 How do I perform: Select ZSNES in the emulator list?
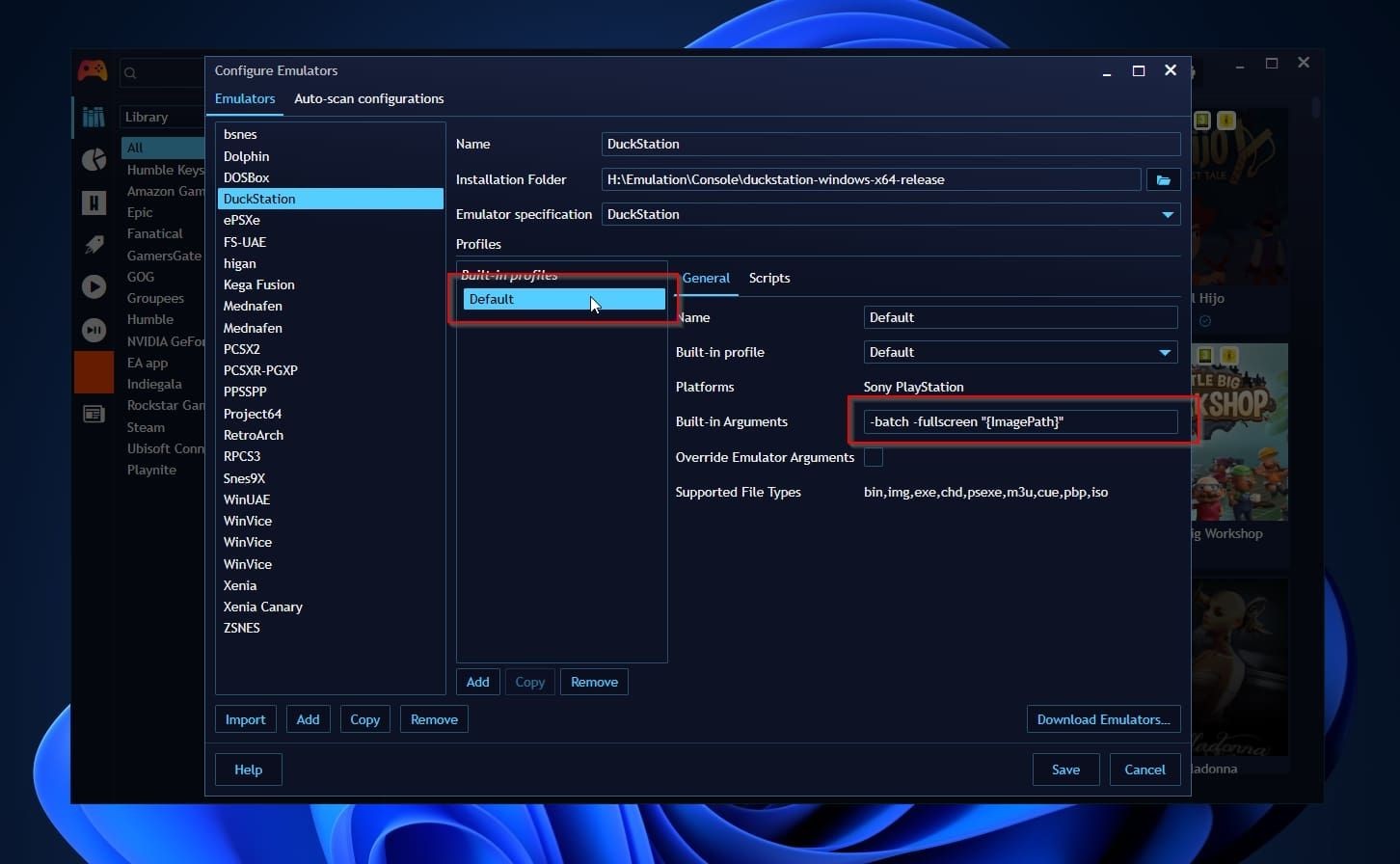point(331,628)
